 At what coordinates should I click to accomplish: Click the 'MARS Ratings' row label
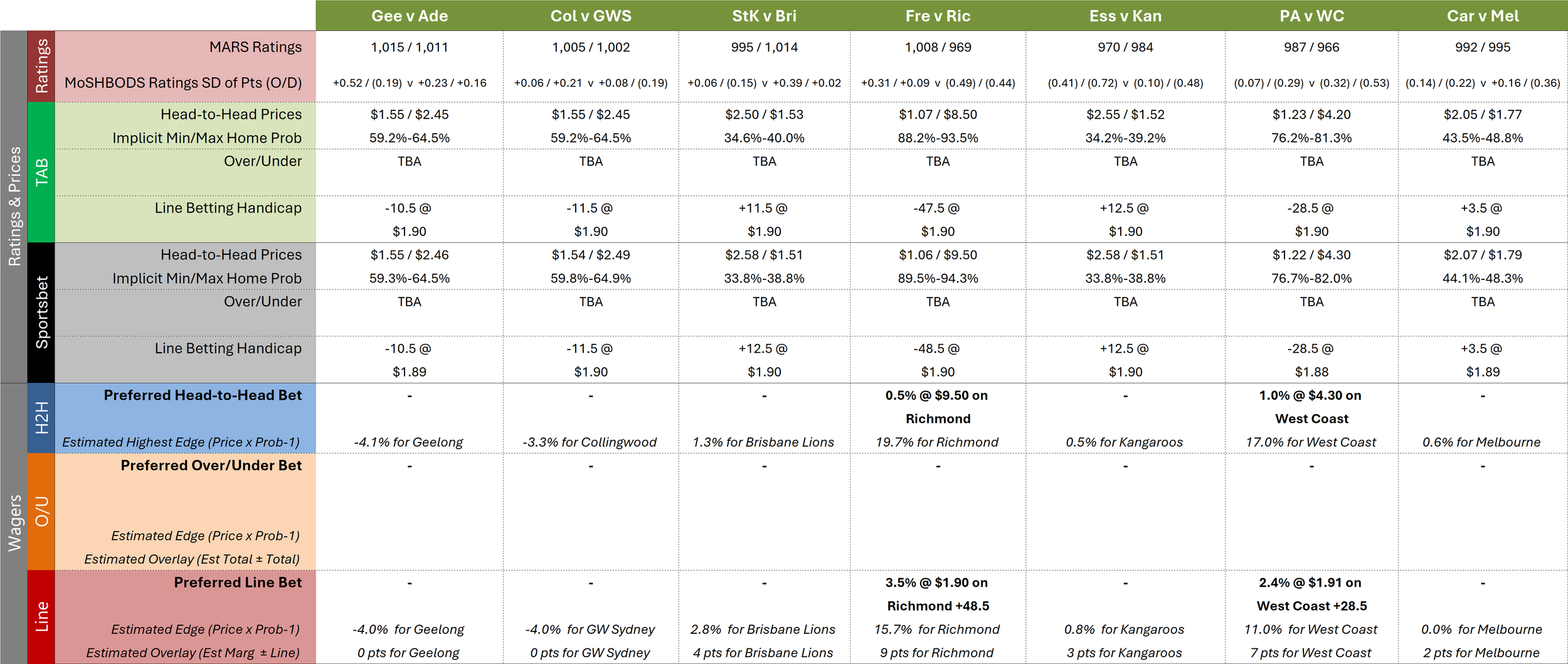pos(255,47)
